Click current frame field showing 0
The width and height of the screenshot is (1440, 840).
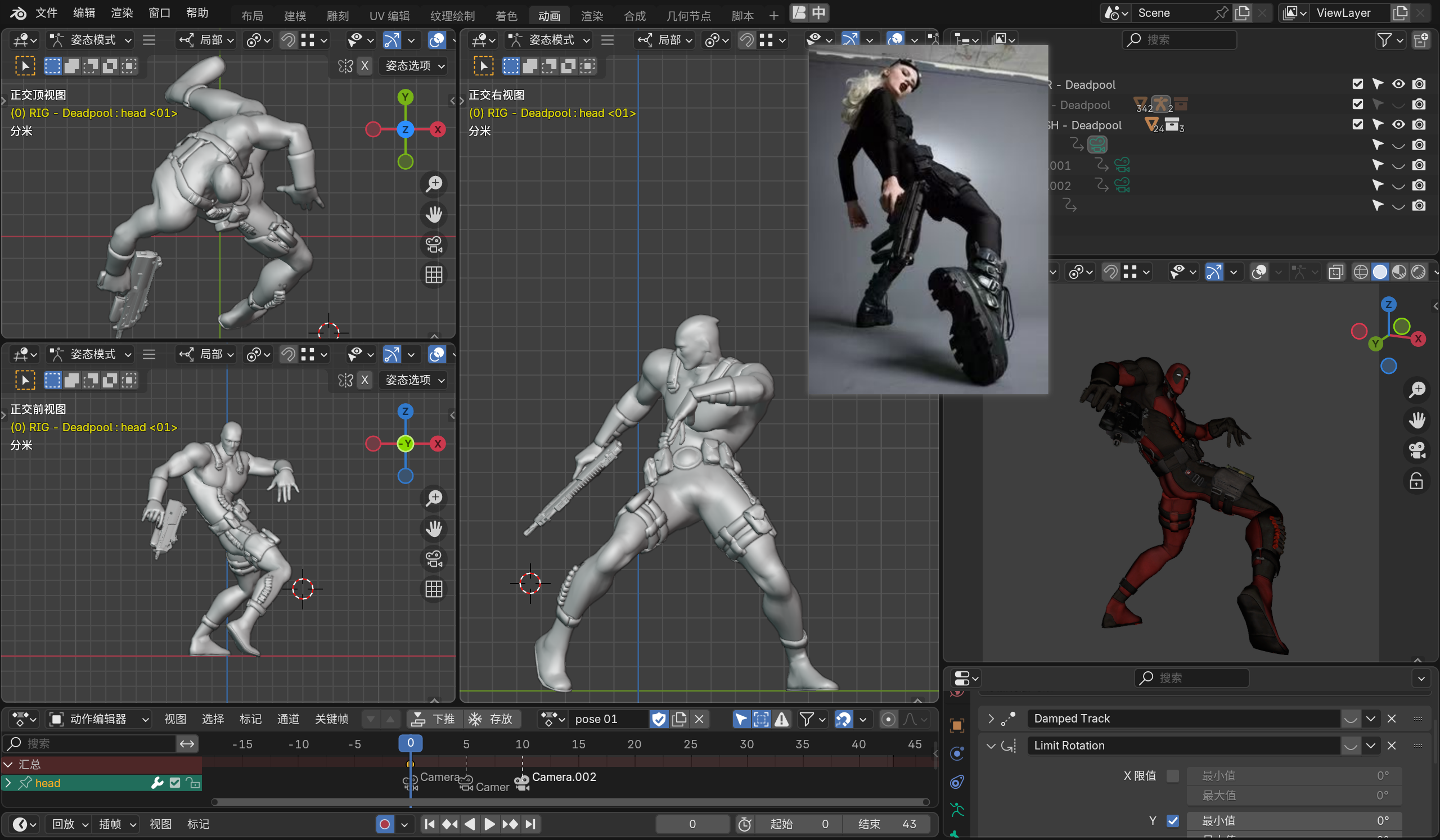(692, 824)
